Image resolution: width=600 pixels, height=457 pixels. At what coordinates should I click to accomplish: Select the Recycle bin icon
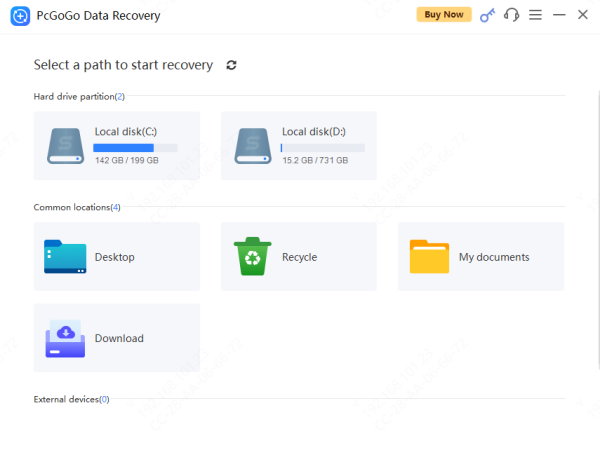[251, 257]
